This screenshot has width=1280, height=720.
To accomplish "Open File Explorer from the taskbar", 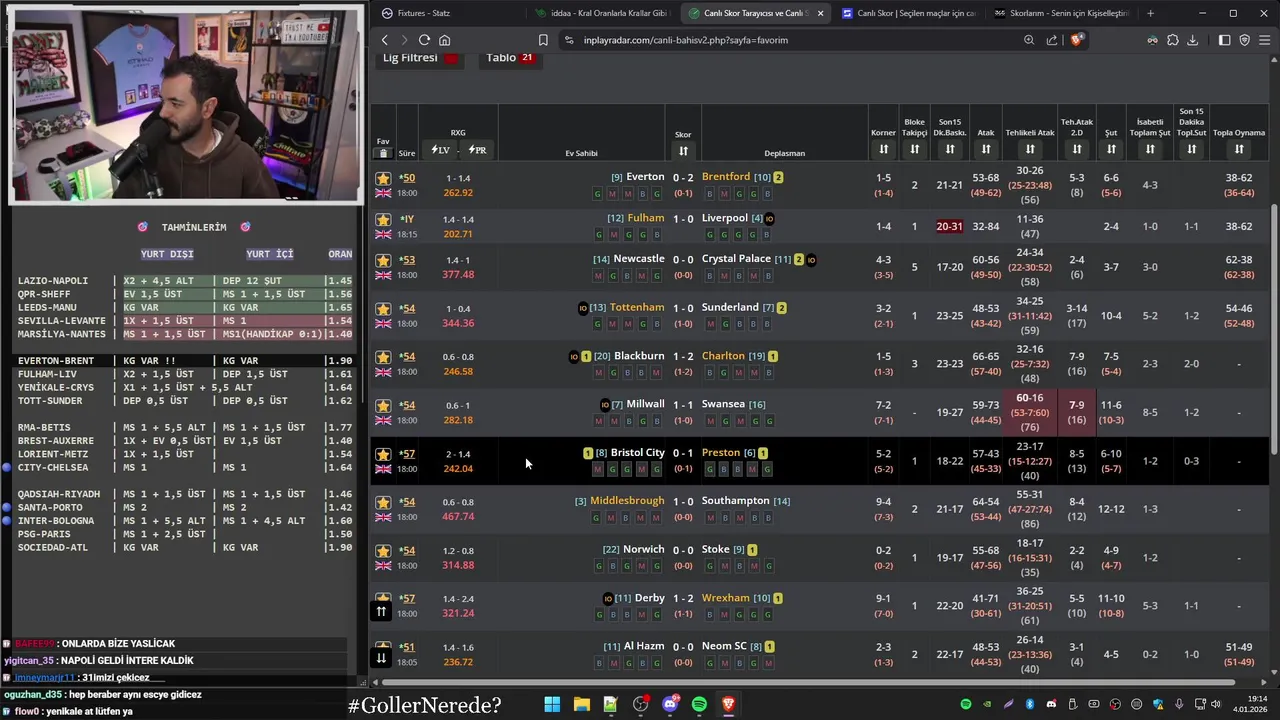I will coord(581,704).
